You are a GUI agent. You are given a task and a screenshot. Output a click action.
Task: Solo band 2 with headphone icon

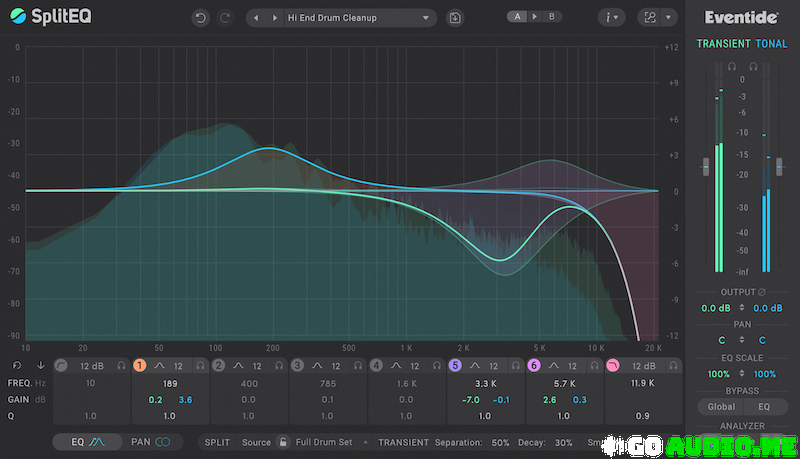[x=279, y=366]
